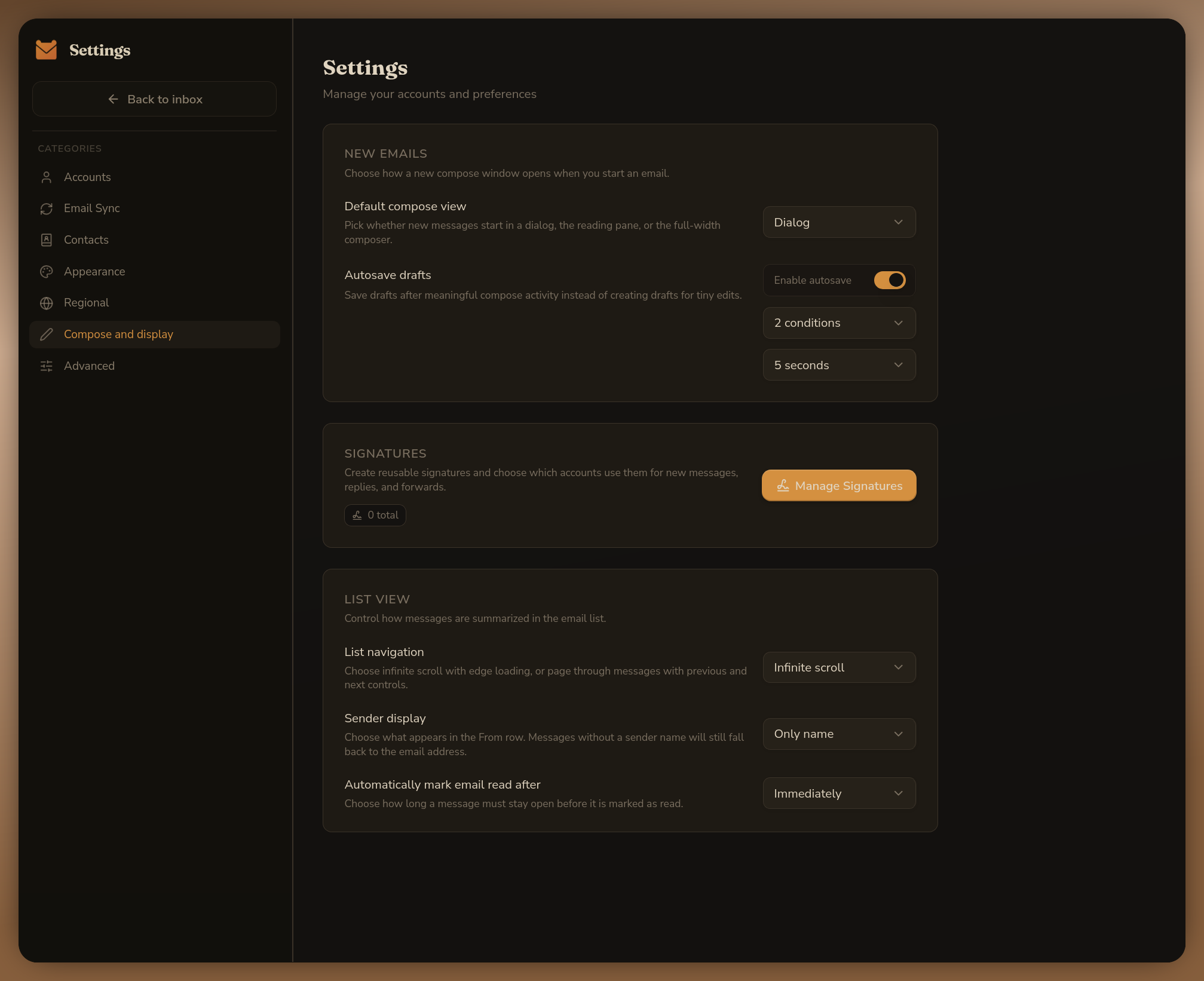This screenshot has width=1204, height=981.
Task: Click the NEW EMAILS section heading
Action: [x=386, y=154]
